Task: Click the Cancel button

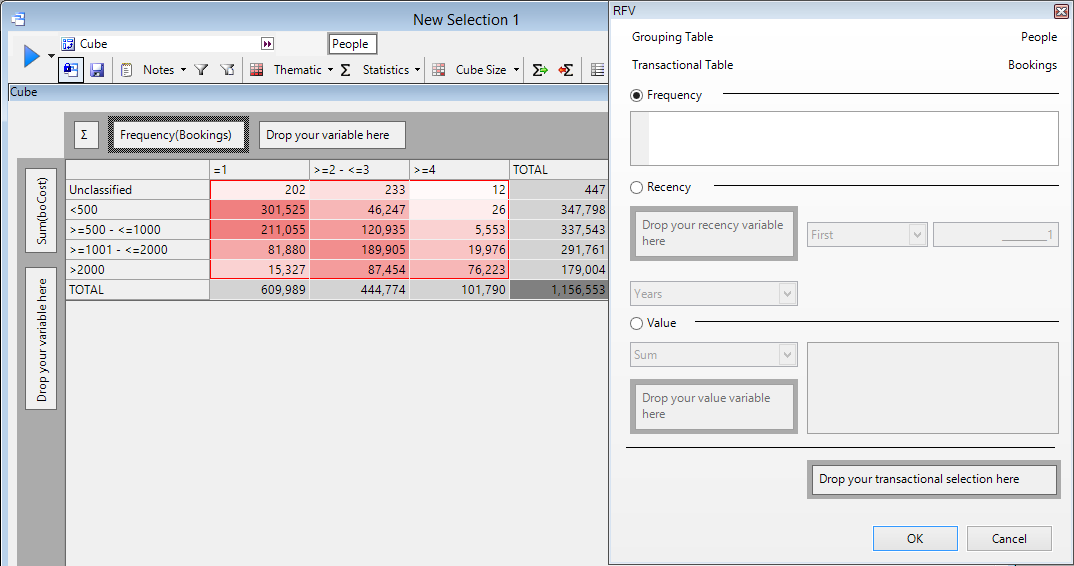Action: (1009, 539)
